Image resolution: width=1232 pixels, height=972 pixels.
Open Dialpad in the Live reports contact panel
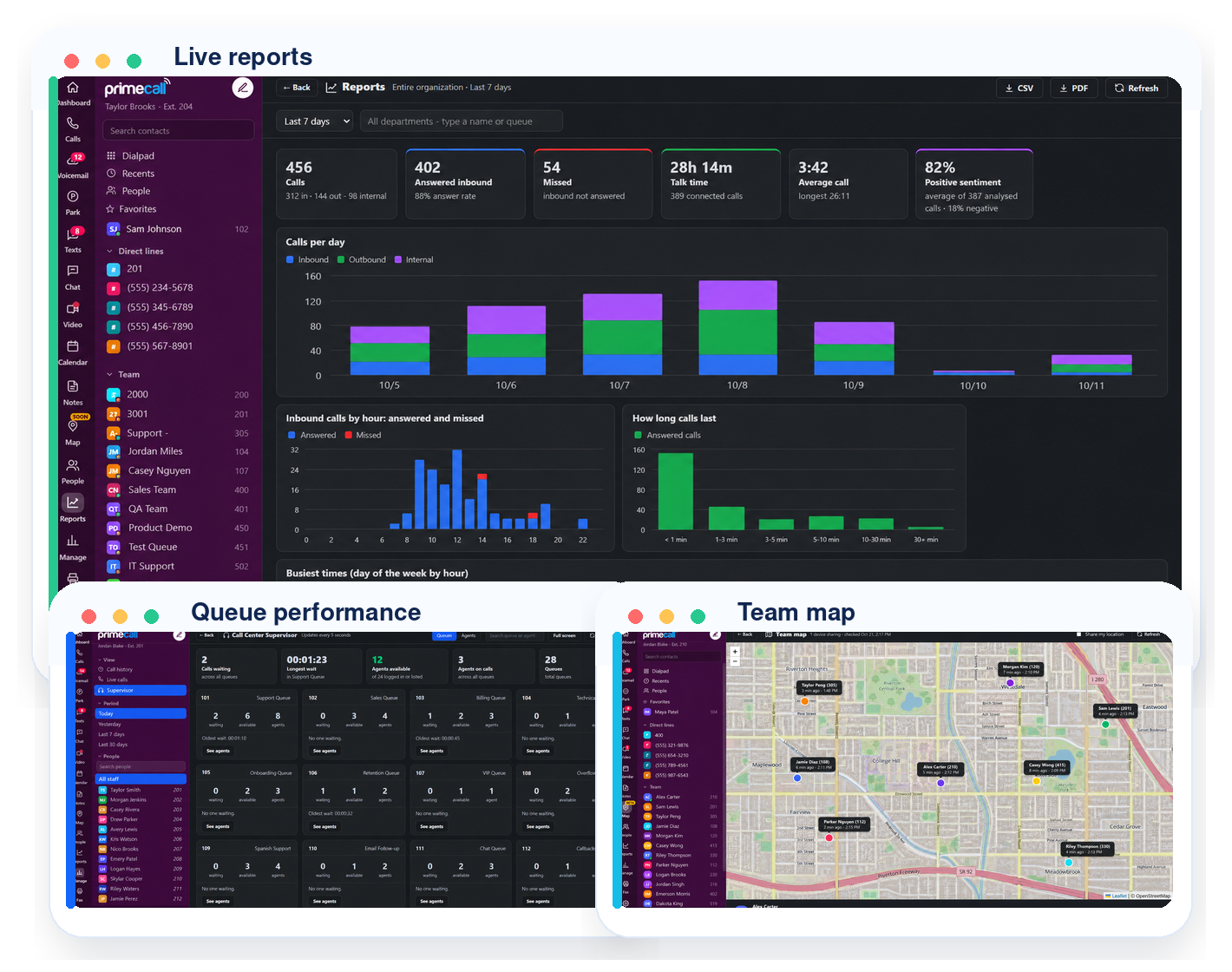tap(130, 156)
